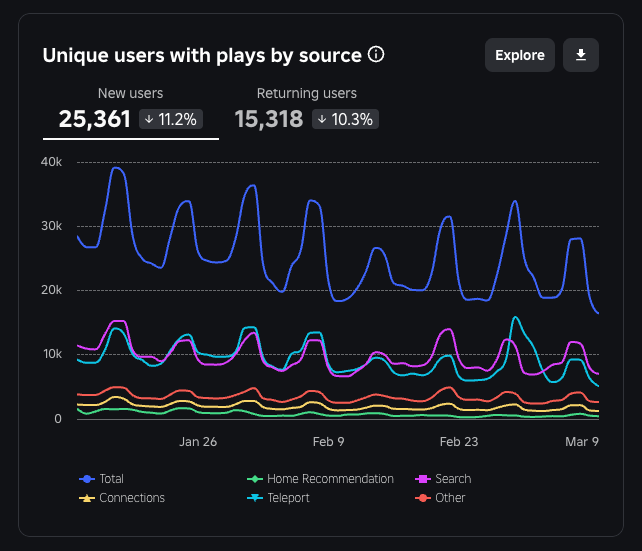Viewport: 642px width, 551px height.
Task: Click the yellow Connections legend triangle marker
Action: click(87, 498)
